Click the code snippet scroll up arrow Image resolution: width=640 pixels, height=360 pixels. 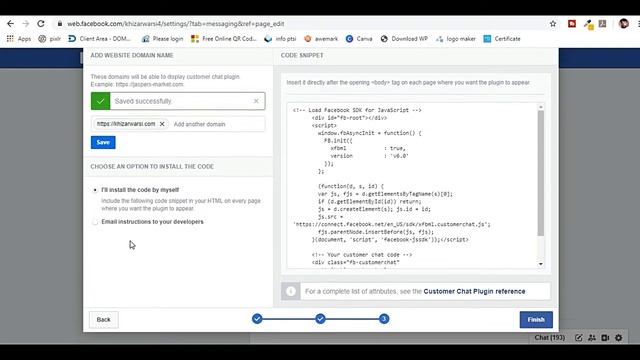pos(541,107)
